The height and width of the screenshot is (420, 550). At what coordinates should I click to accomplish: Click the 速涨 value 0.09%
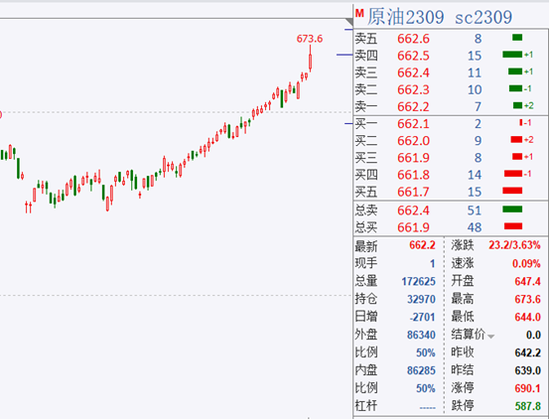[x=526, y=263]
